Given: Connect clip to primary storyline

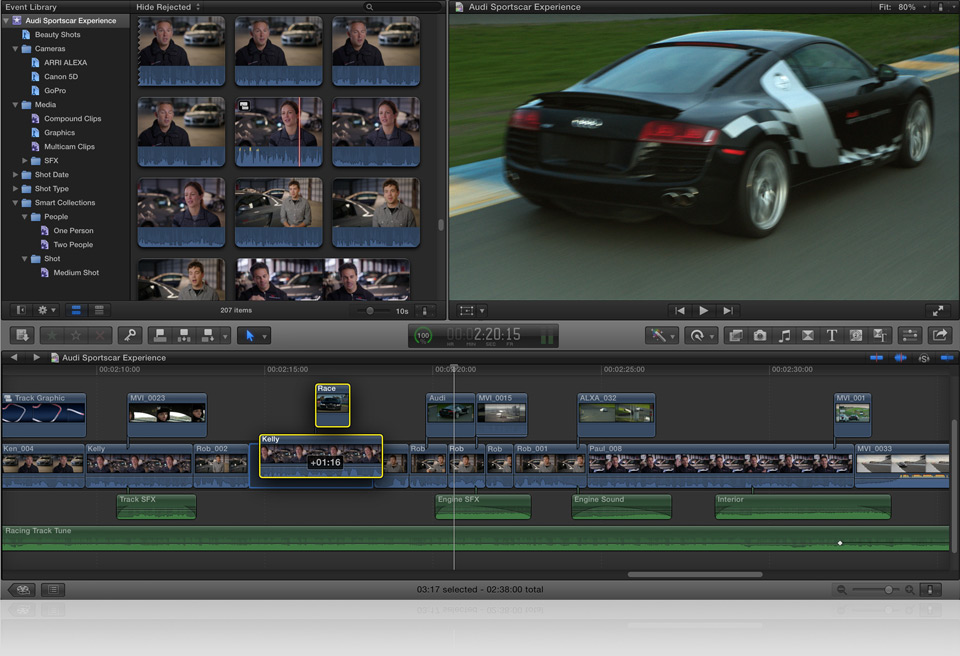Looking at the screenshot, I should (x=160, y=336).
